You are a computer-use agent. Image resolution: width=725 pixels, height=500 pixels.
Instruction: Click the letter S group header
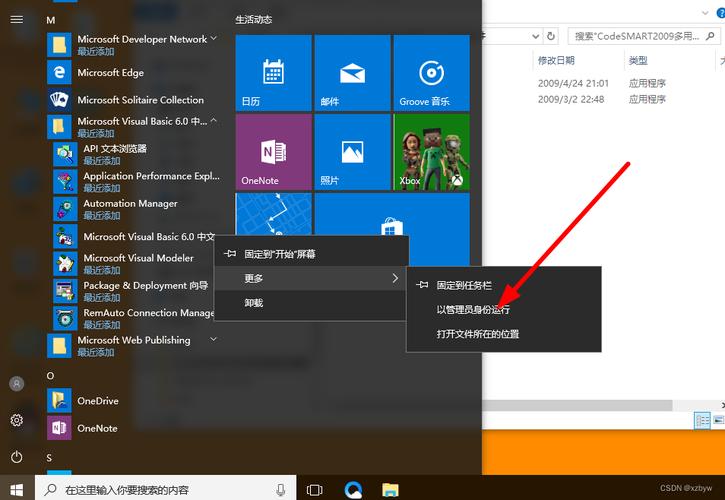point(49,458)
